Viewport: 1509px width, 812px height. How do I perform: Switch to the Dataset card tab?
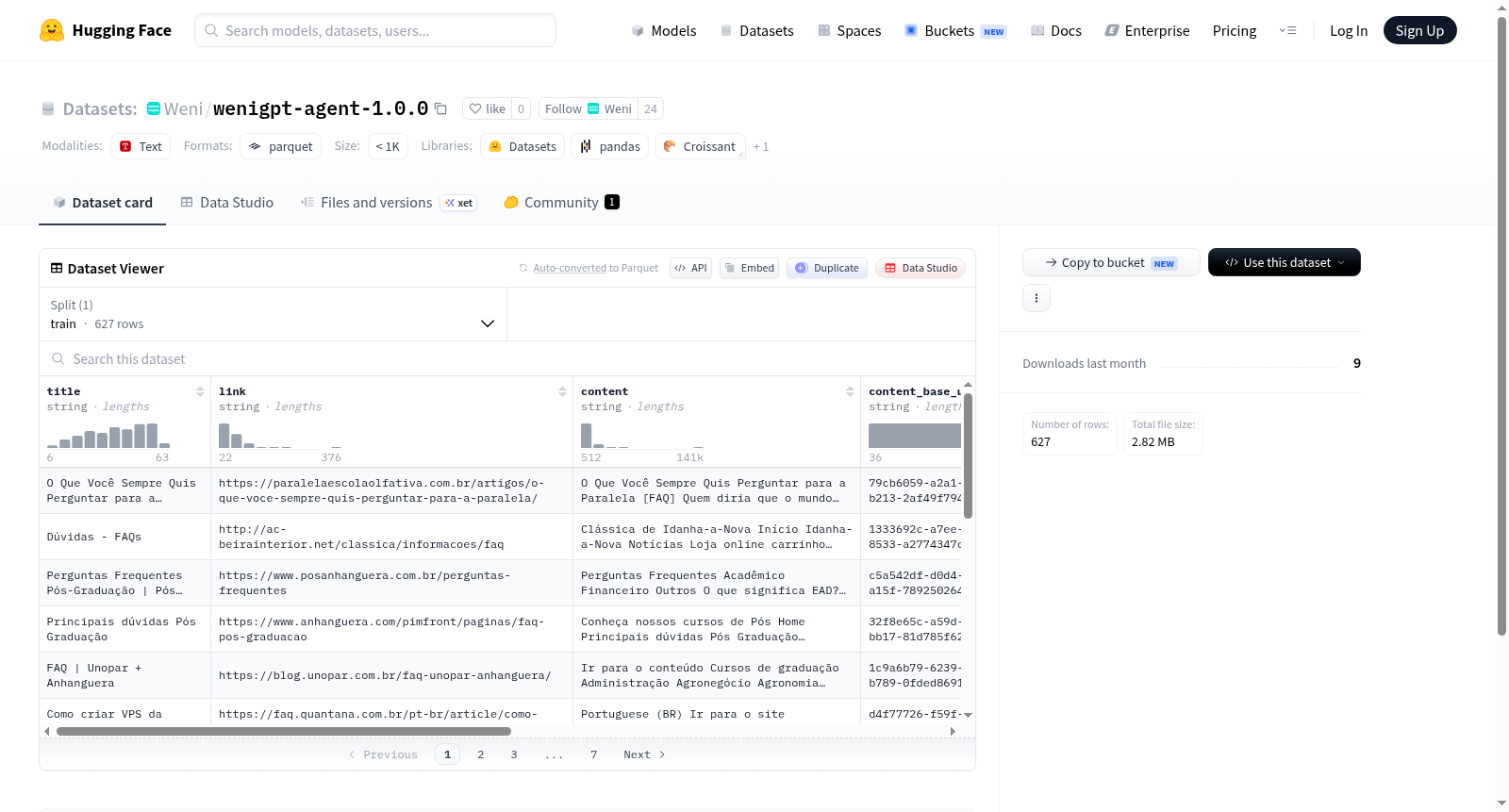tap(103, 203)
